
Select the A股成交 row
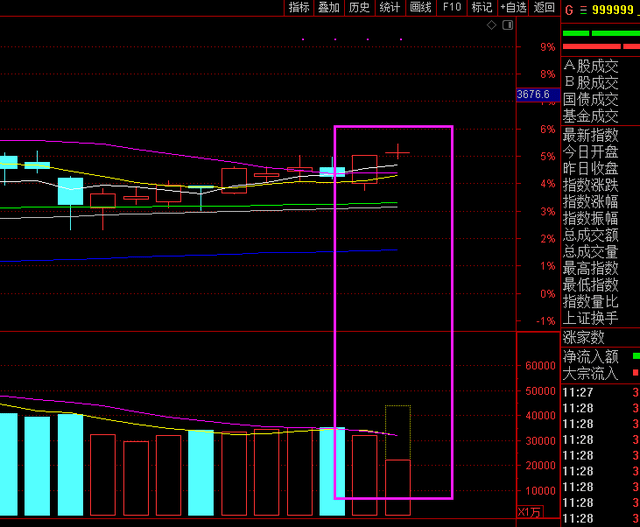[x=591, y=66]
